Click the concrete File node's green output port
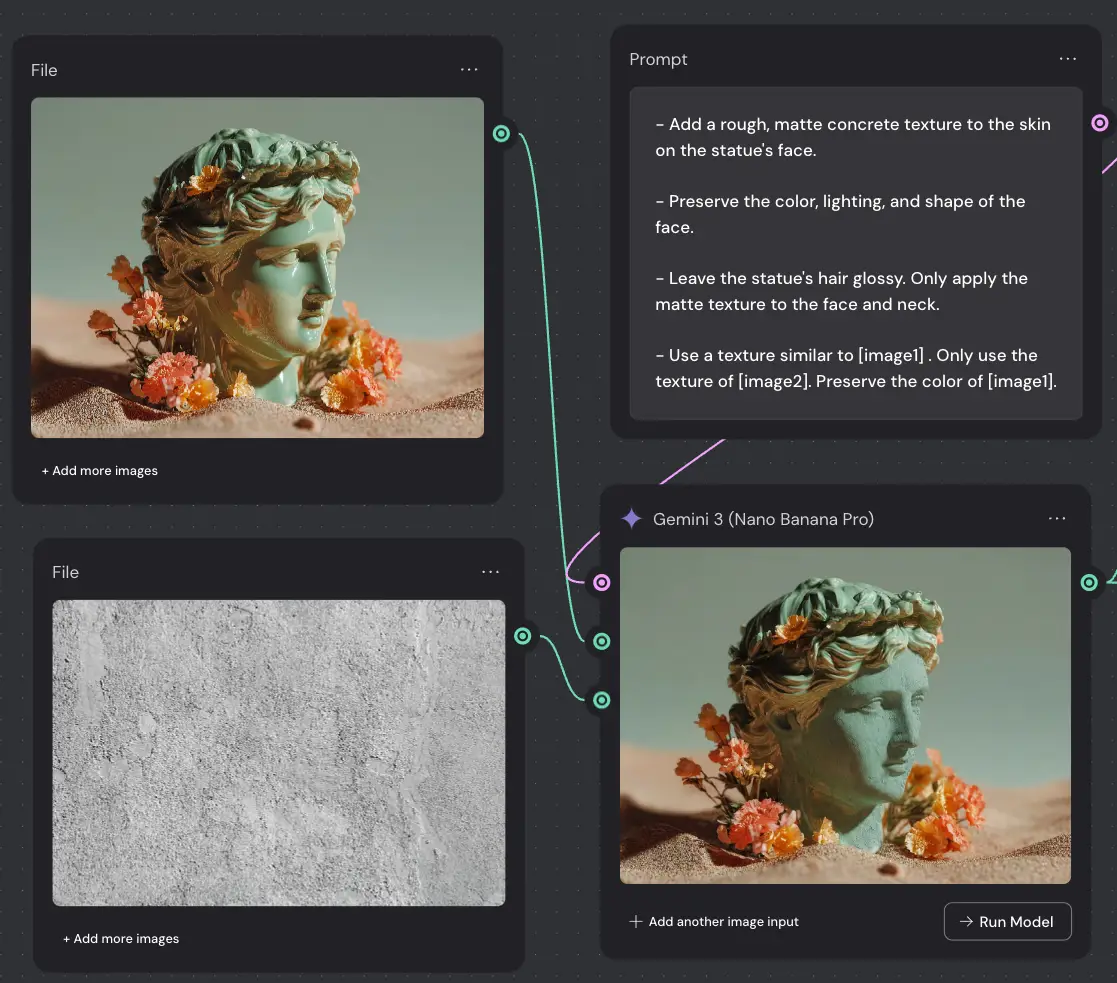This screenshot has height=983, width=1117. (x=523, y=636)
